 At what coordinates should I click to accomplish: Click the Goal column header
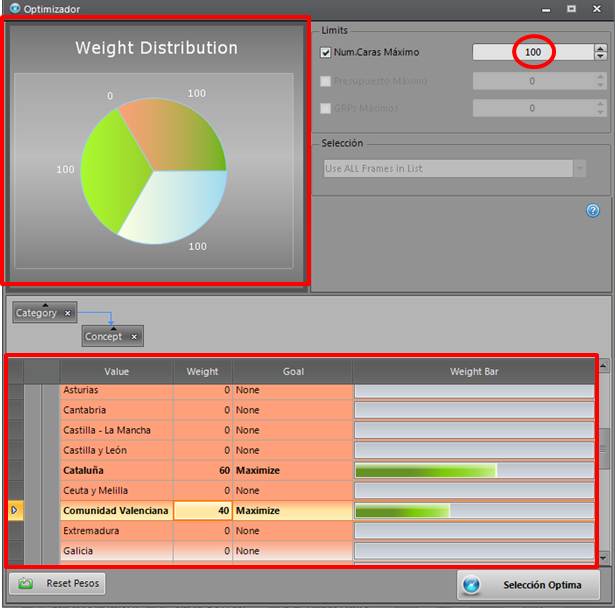tap(293, 371)
